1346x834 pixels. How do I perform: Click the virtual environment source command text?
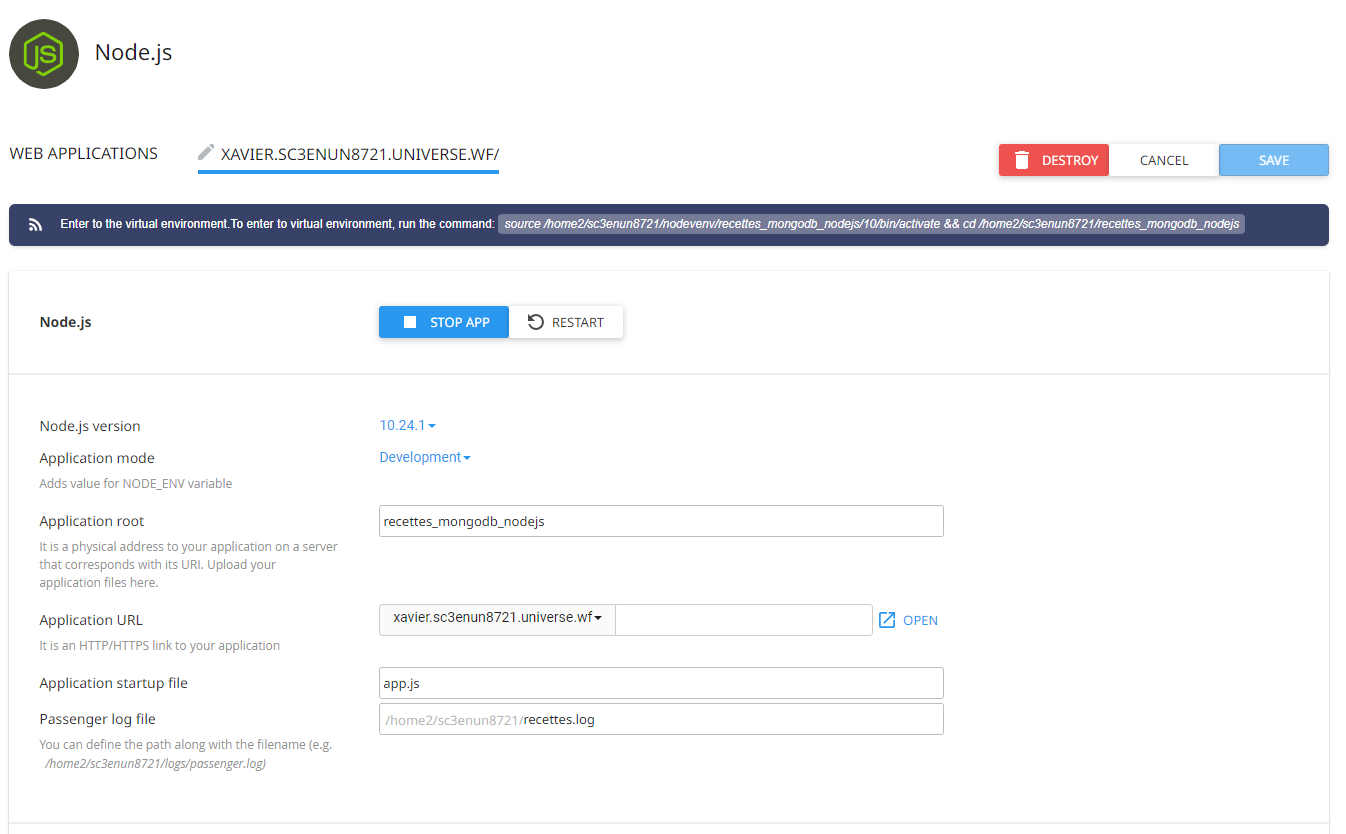tap(871, 224)
